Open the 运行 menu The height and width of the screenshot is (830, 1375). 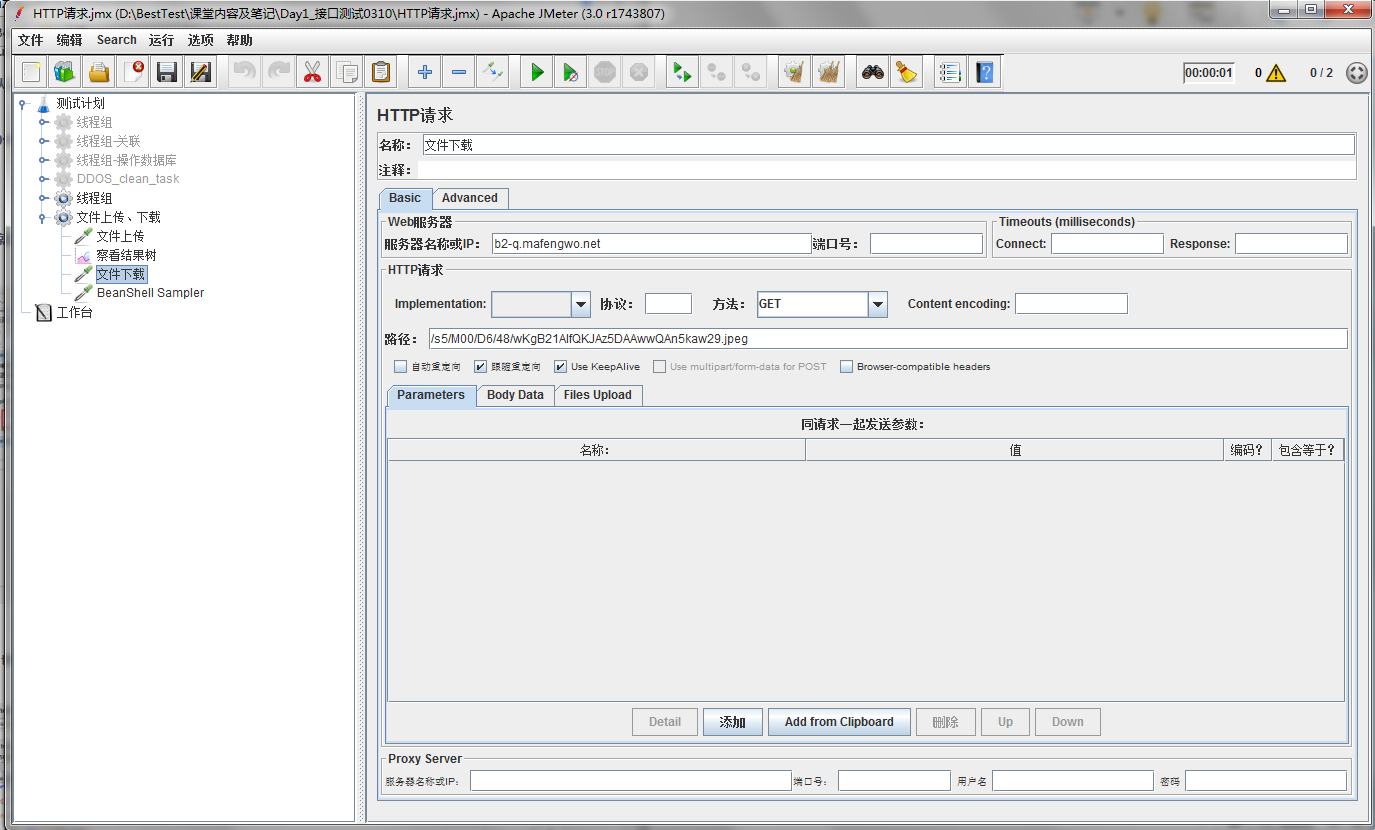point(161,40)
